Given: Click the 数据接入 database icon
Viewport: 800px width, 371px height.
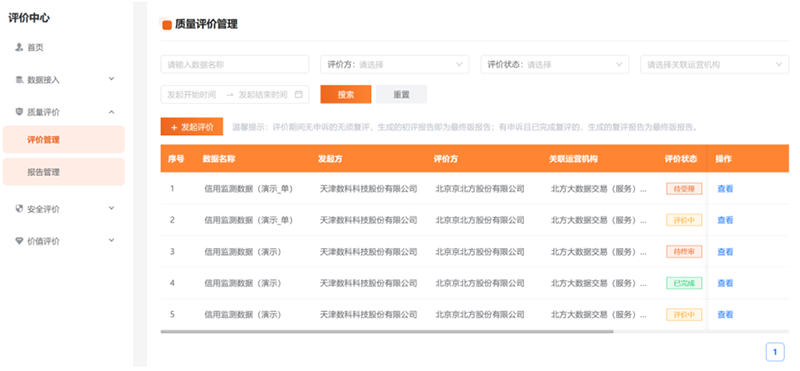Looking at the screenshot, I should point(19,80).
